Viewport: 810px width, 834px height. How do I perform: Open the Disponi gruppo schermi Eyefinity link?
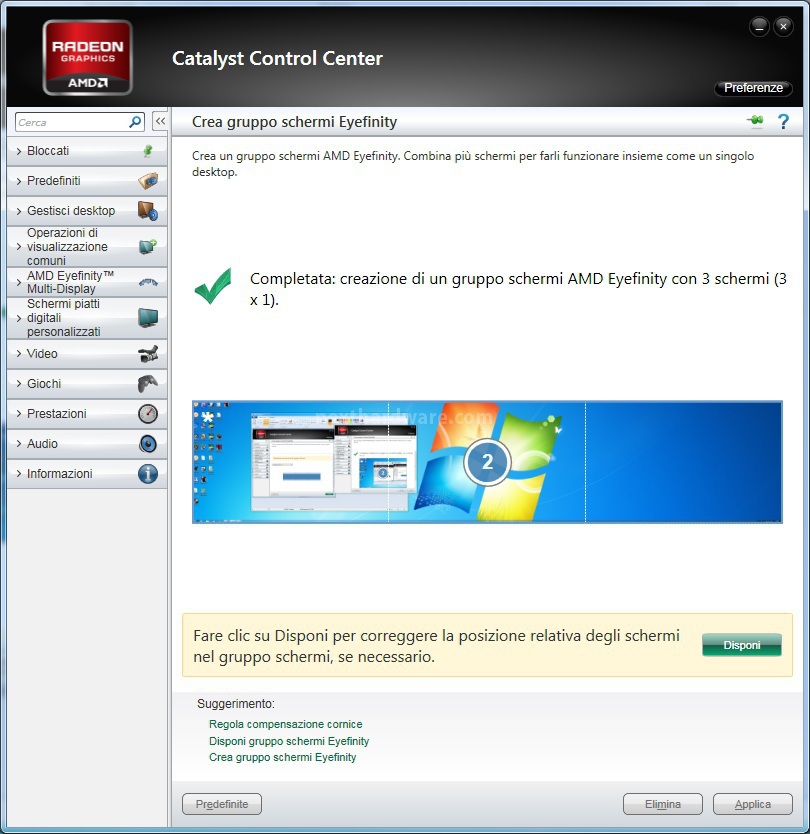click(289, 741)
